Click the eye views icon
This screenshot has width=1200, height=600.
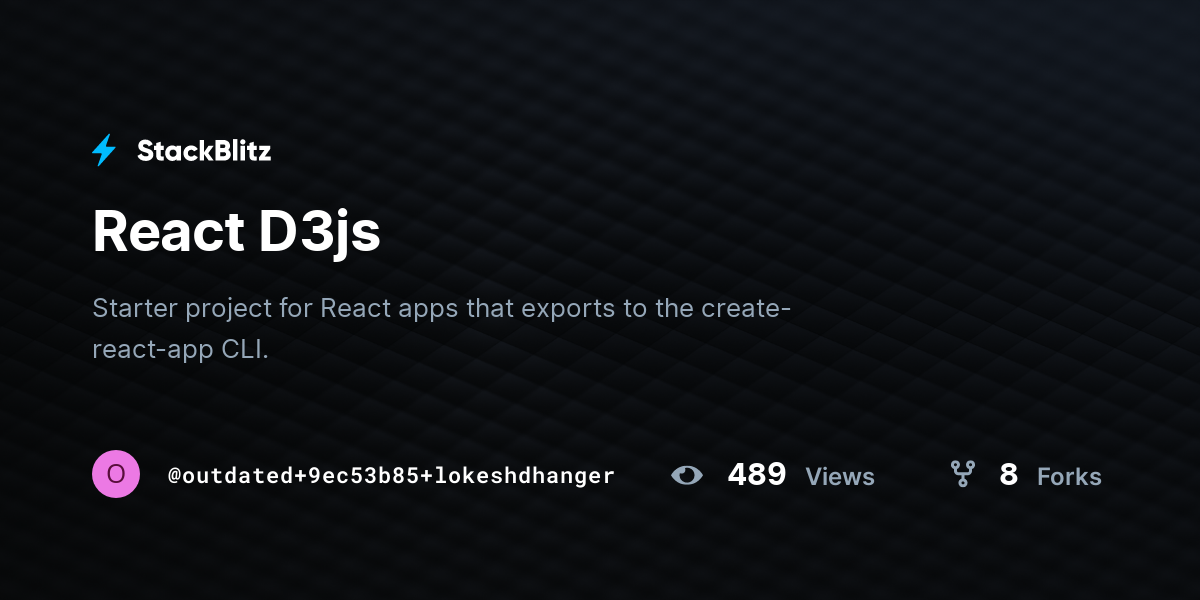coord(687,475)
